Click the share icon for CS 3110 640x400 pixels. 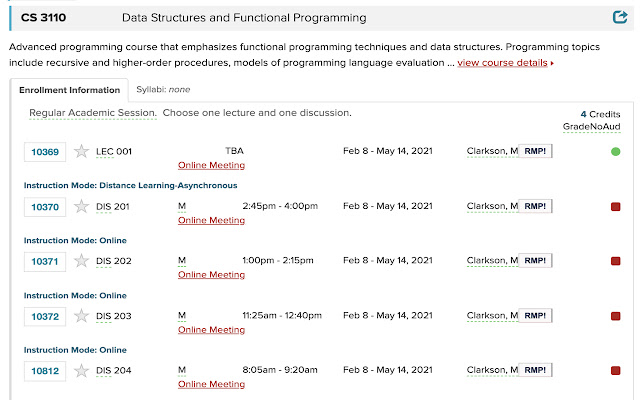click(619, 17)
